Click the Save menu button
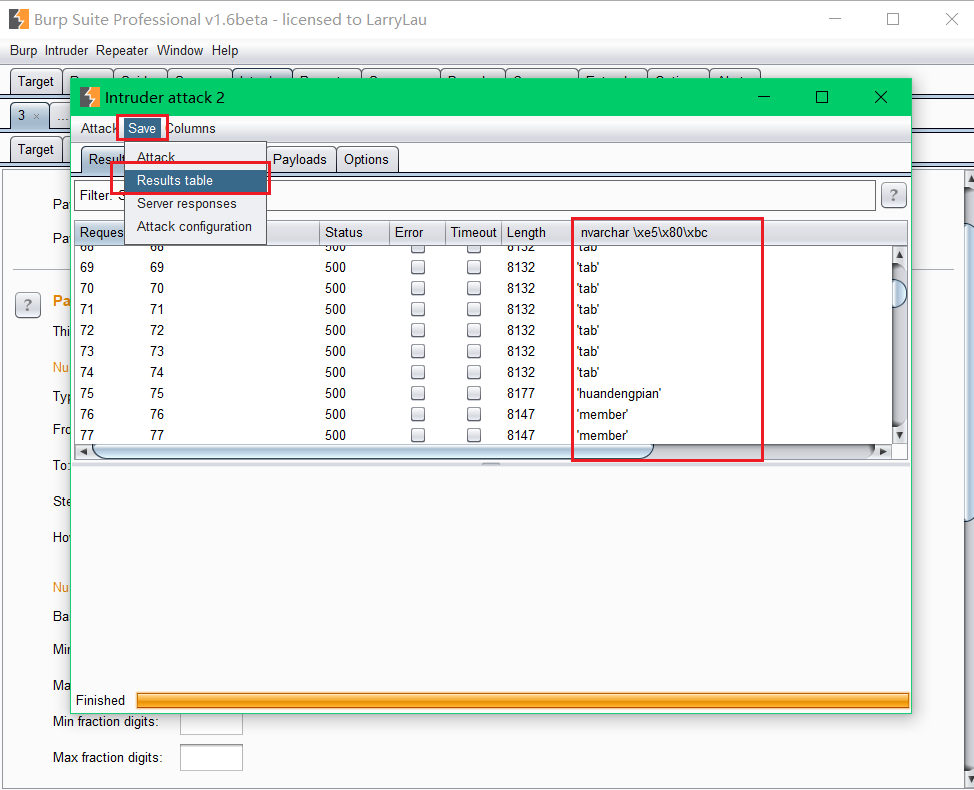The height and width of the screenshot is (790, 974). pyautogui.click(x=141, y=128)
